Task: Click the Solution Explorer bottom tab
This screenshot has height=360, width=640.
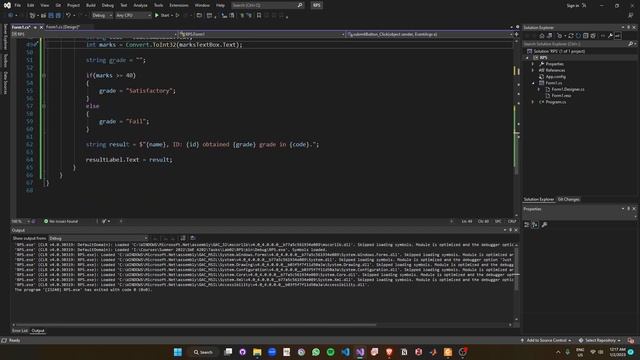Action: (539, 199)
